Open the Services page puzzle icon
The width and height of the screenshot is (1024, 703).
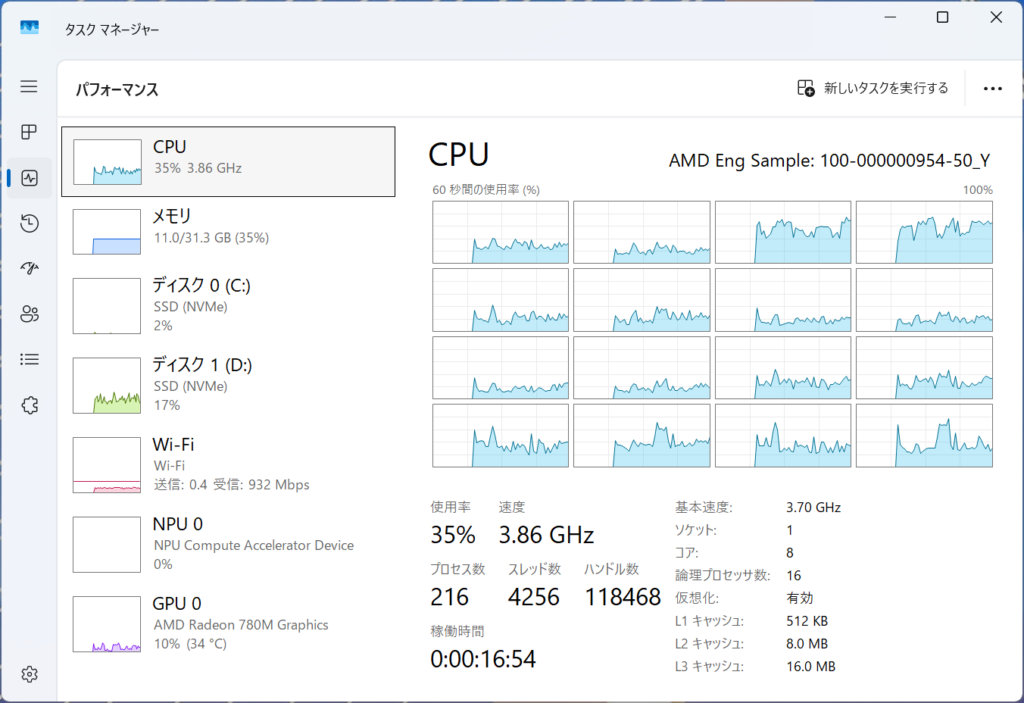[x=29, y=405]
